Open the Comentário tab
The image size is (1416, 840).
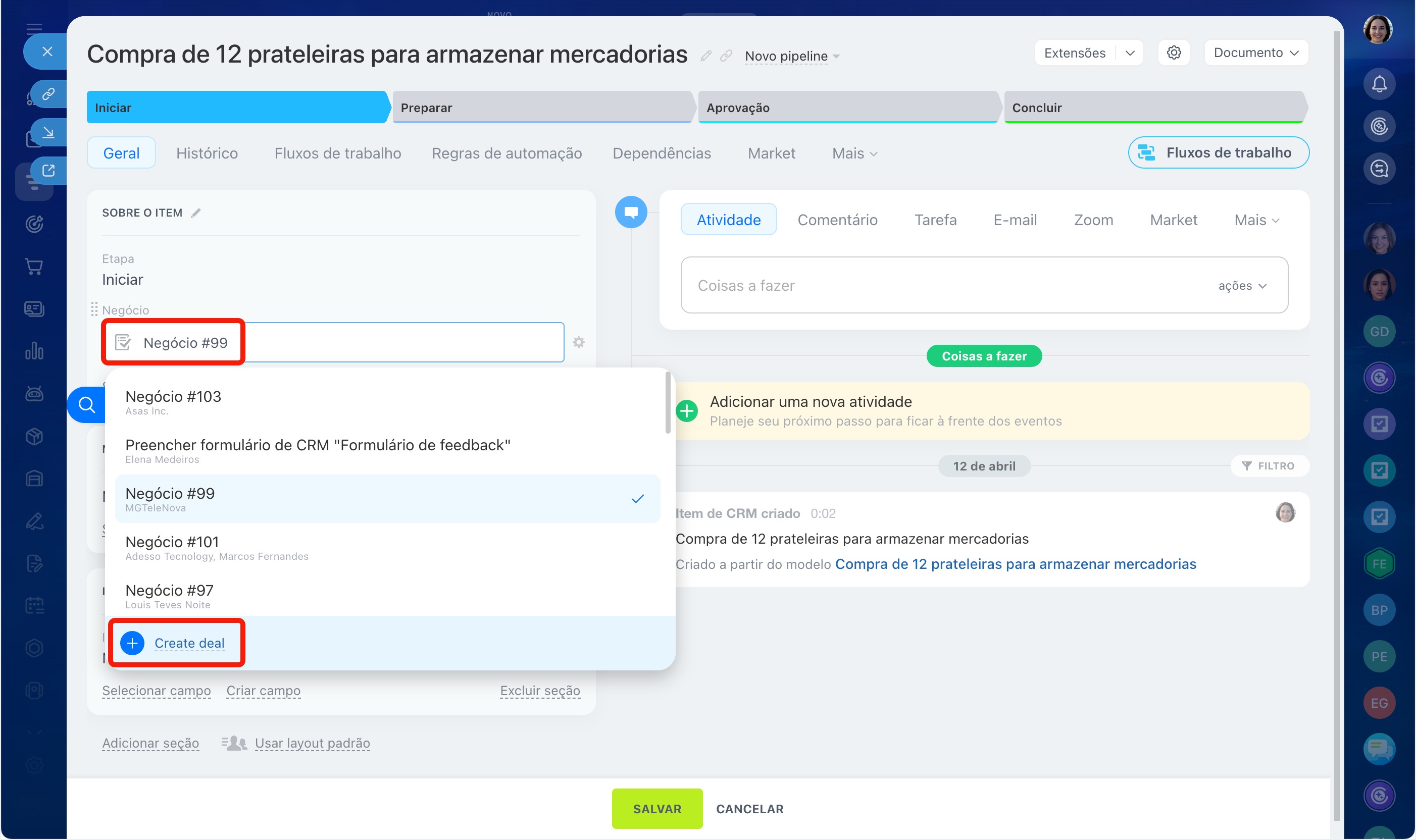tap(837, 220)
